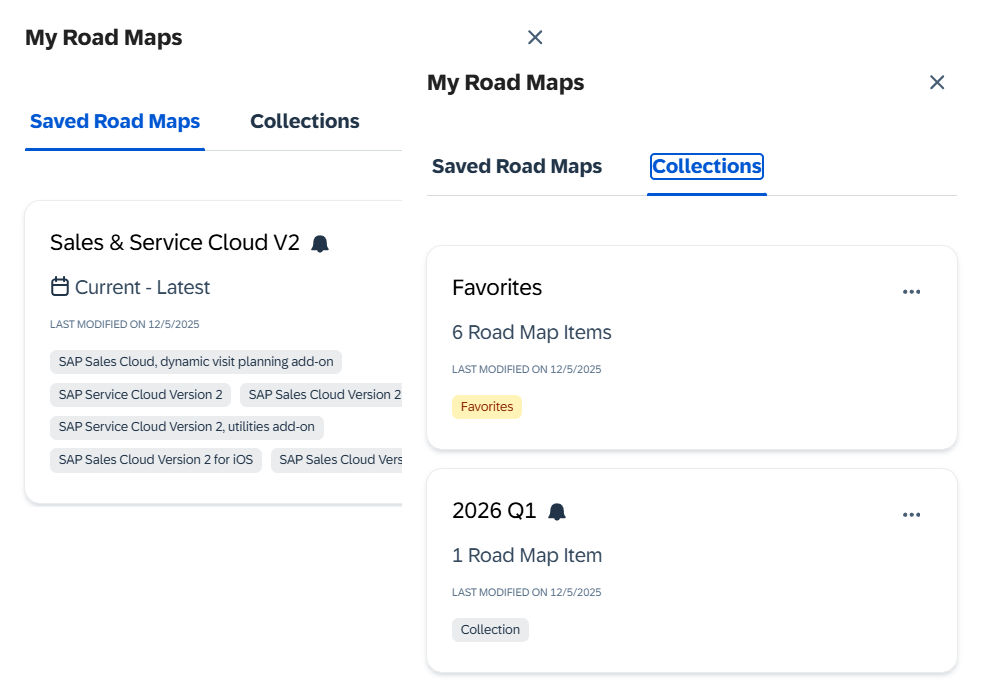Click SAP Sales Cloud Version 2 for iOS tag

pyautogui.click(x=156, y=460)
